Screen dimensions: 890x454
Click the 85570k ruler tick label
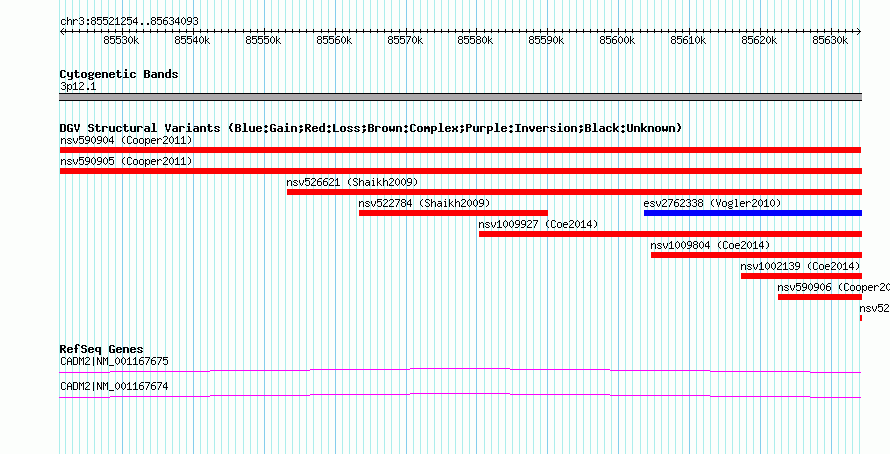tap(405, 41)
